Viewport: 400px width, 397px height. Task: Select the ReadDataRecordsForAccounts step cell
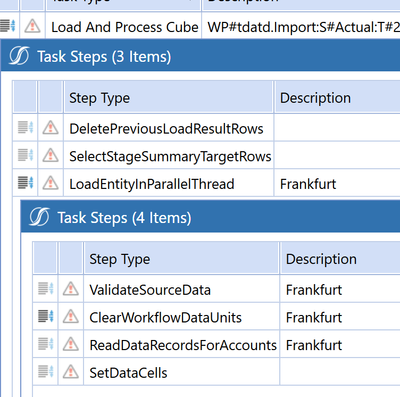[x=182, y=345]
